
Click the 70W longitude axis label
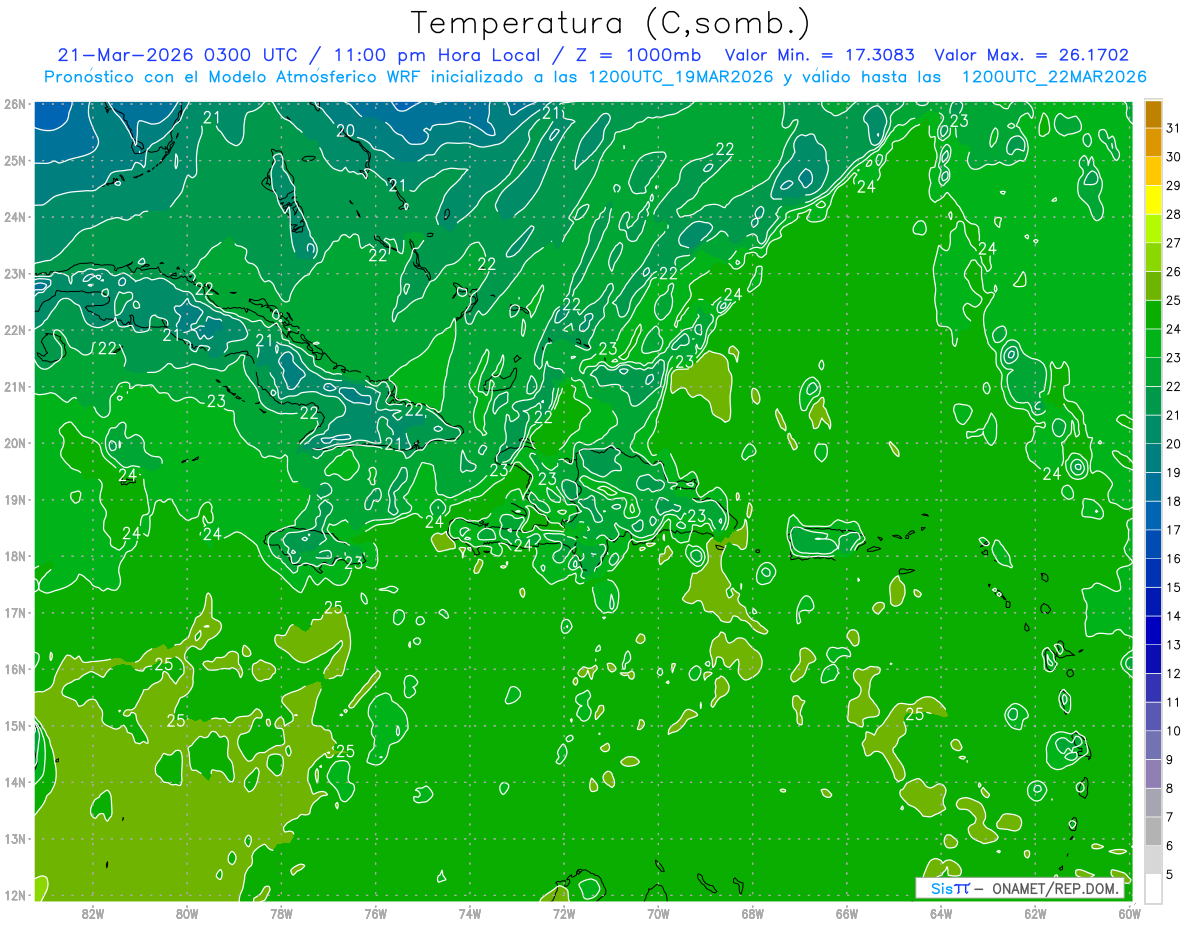[x=658, y=913]
